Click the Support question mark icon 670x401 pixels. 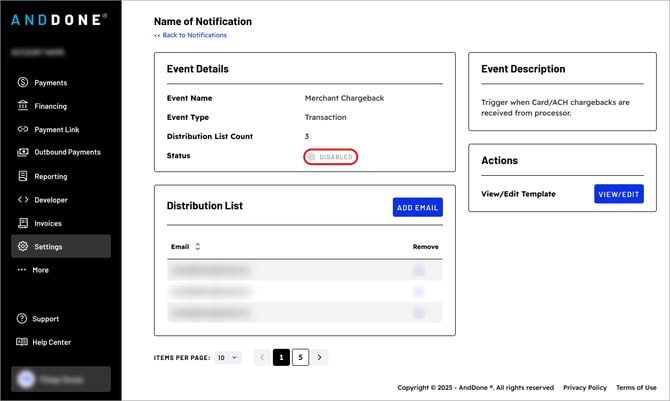(22, 318)
